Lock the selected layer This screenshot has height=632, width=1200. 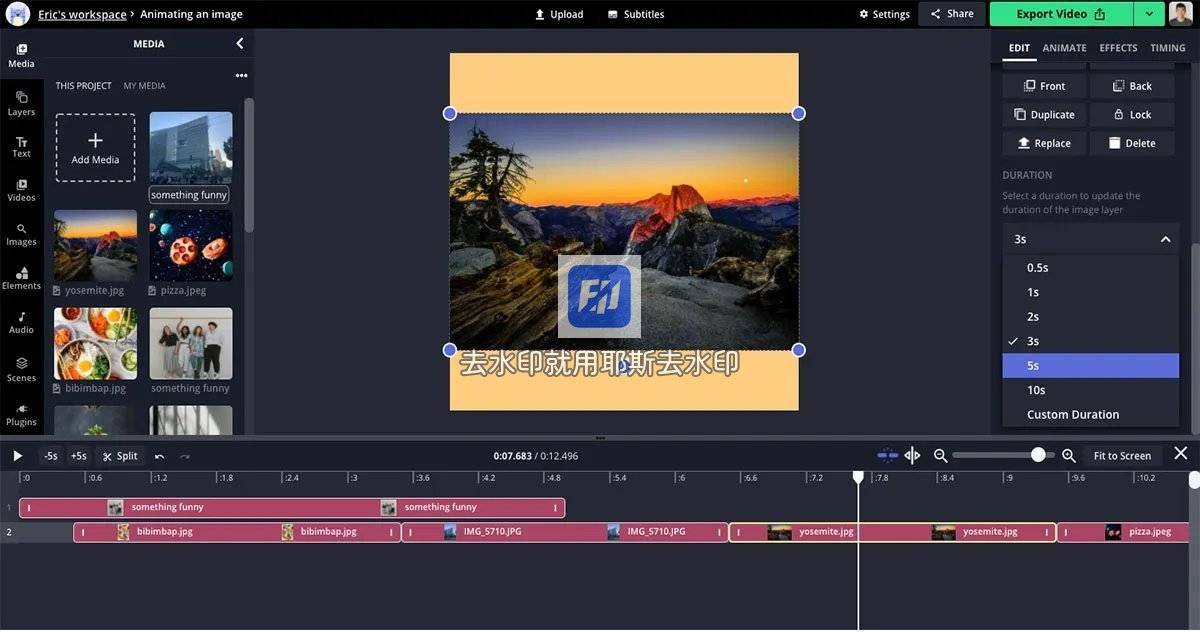click(1132, 114)
